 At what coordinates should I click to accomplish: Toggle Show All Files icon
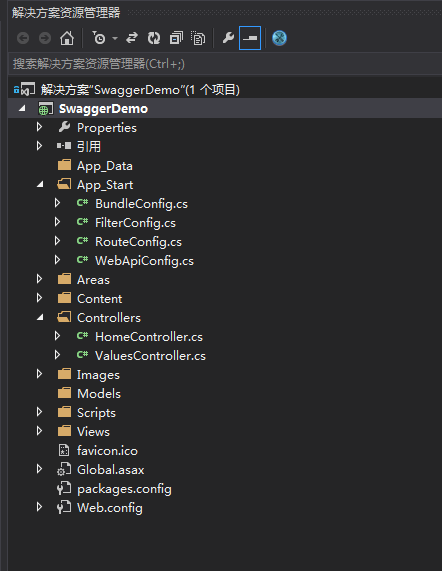198,38
